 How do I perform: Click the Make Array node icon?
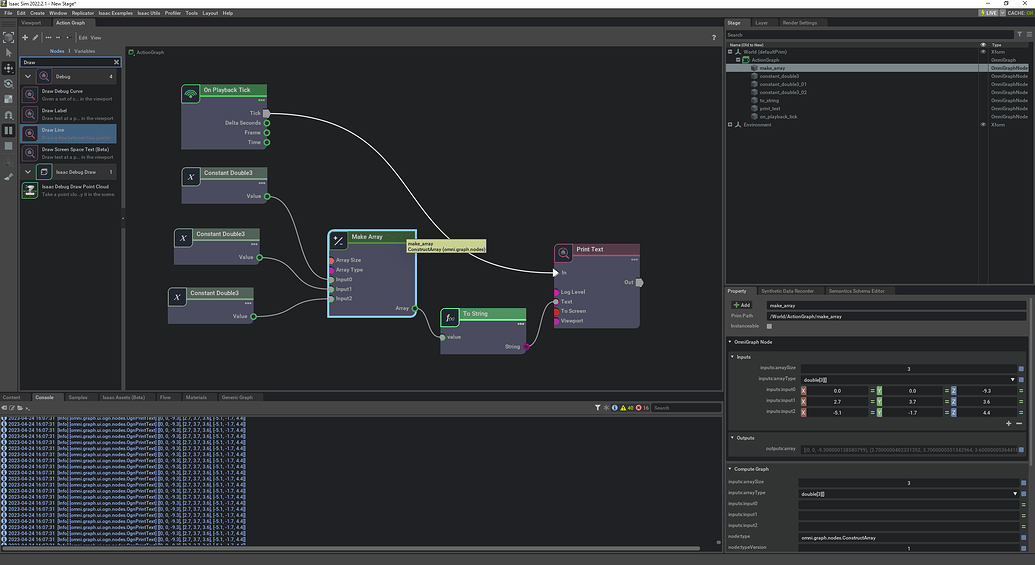339,240
